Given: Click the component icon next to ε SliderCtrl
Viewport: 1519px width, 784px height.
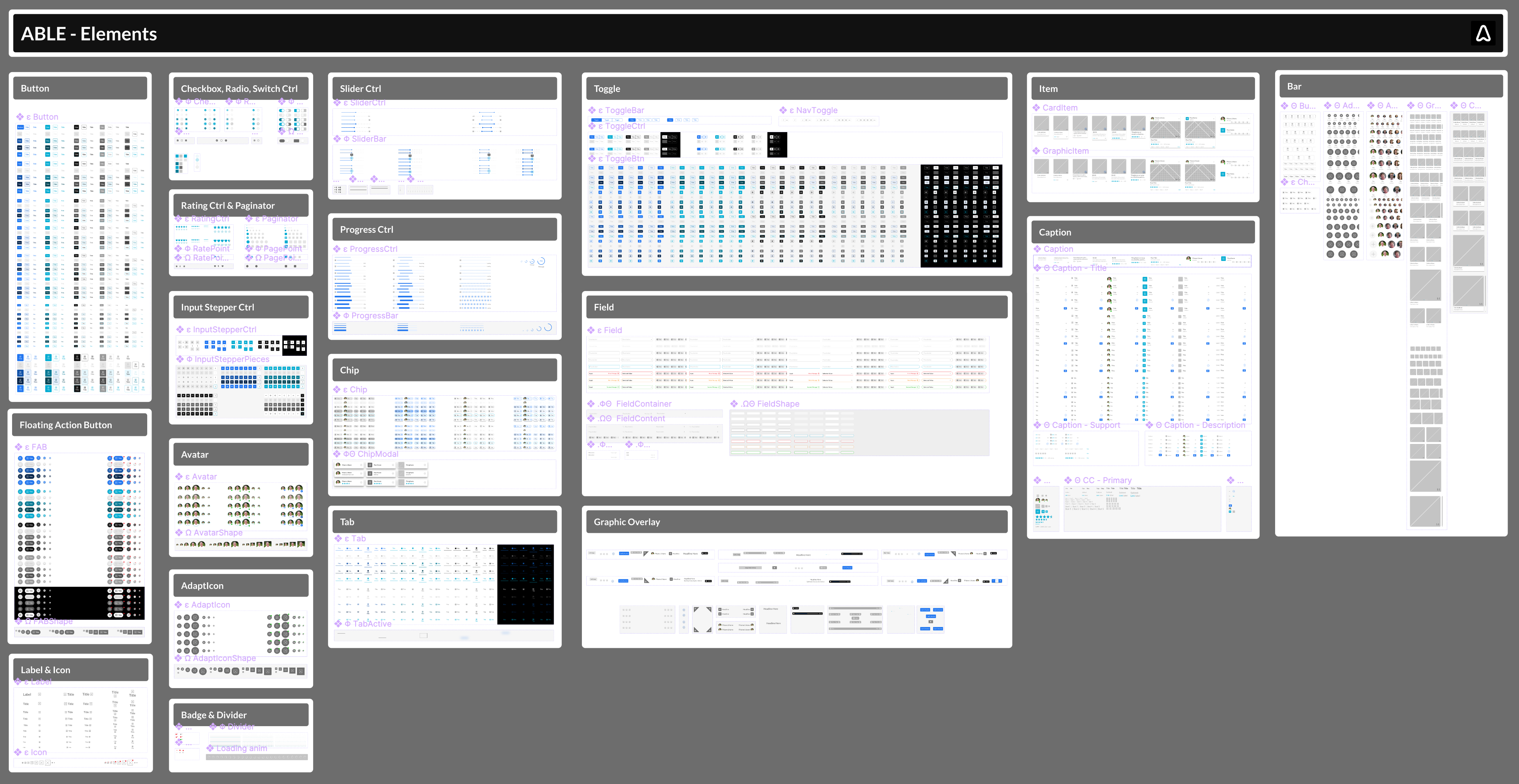Looking at the screenshot, I should [337, 102].
